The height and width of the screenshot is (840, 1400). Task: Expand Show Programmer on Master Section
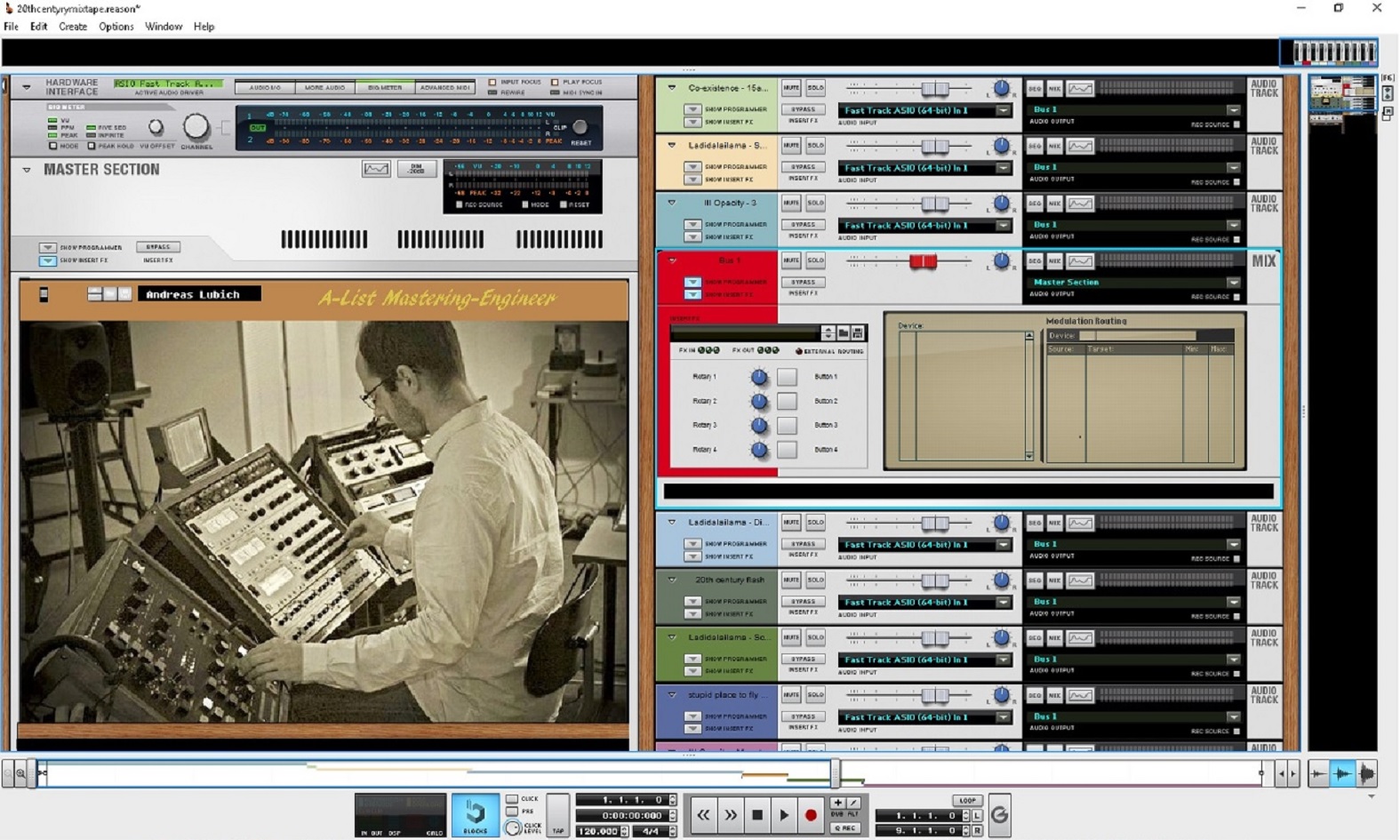[x=48, y=248]
